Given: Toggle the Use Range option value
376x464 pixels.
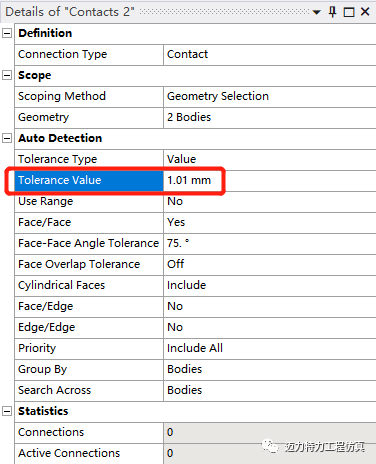Looking at the screenshot, I should 270,202.
